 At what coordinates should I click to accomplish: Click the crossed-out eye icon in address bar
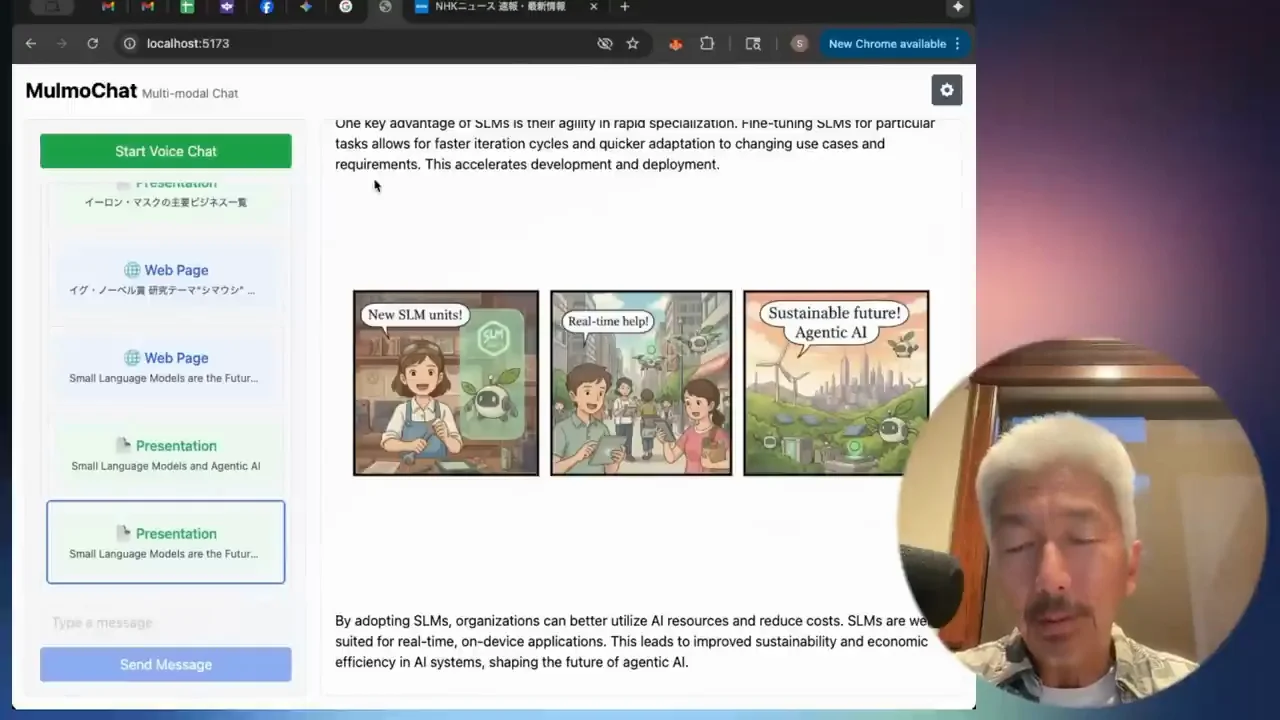(x=605, y=44)
